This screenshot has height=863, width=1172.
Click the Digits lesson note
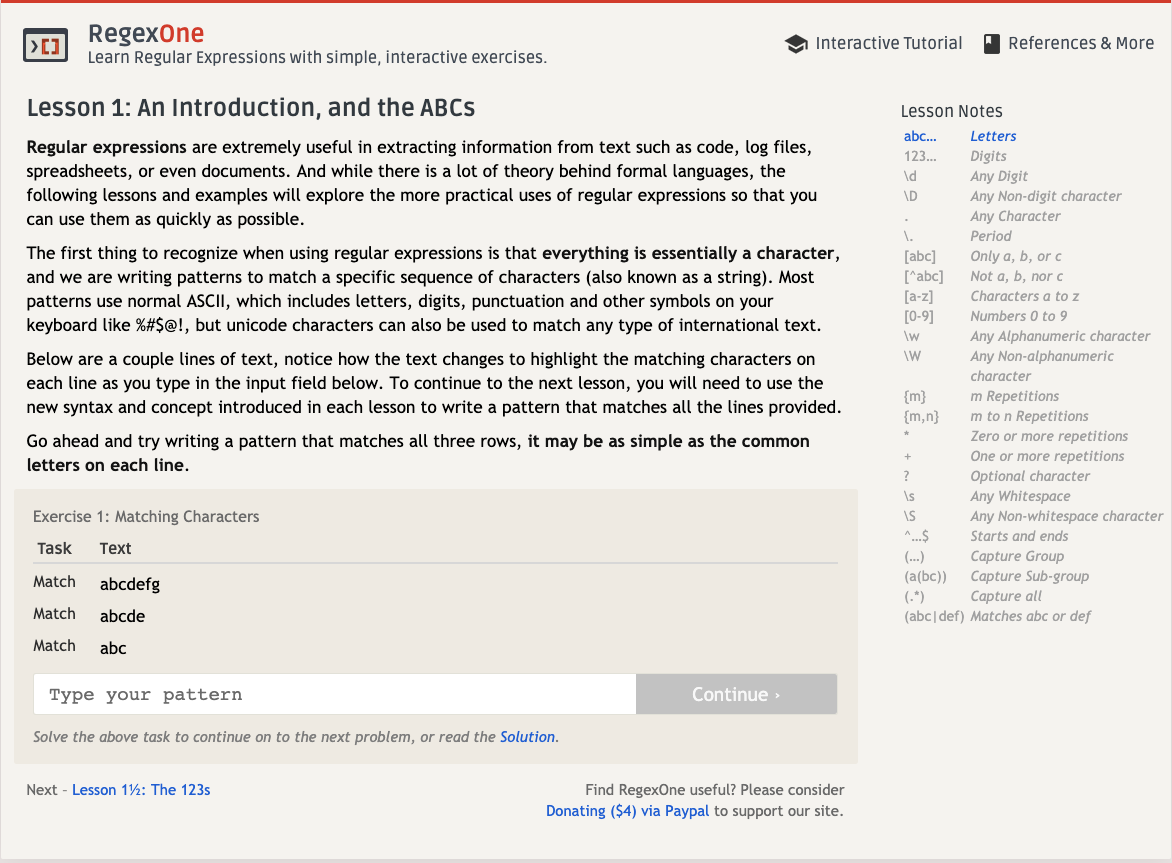988,156
